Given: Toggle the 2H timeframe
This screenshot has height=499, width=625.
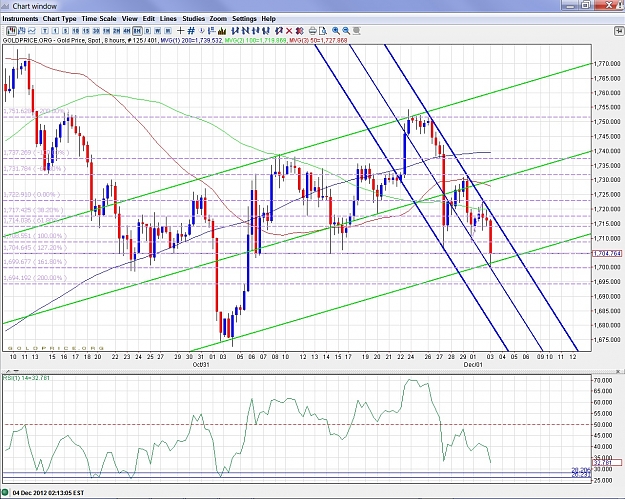Looking at the screenshot, I should click(116, 31).
